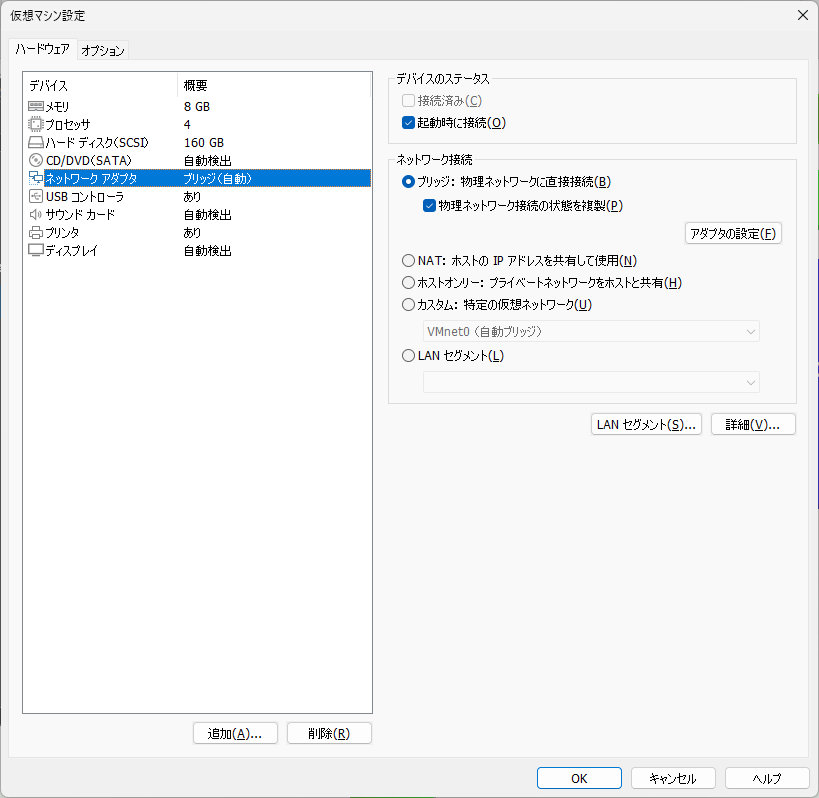Uncheck 物理ネットワーク接続の状態を複製(P)
The image size is (819, 798).
(x=429, y=206)
